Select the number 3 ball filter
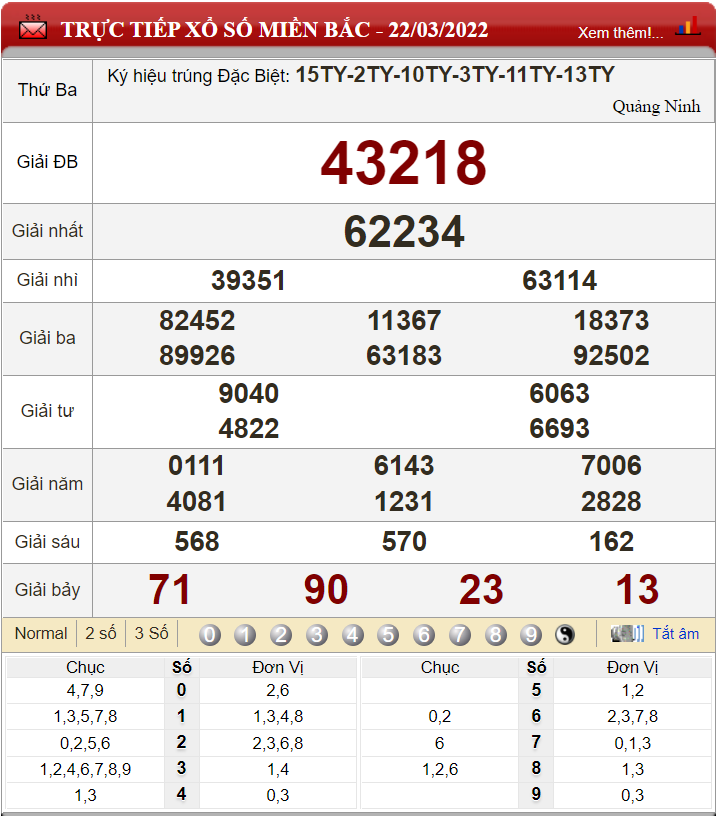This screenshot has height=816, width=718. click(x=317, y=634)
